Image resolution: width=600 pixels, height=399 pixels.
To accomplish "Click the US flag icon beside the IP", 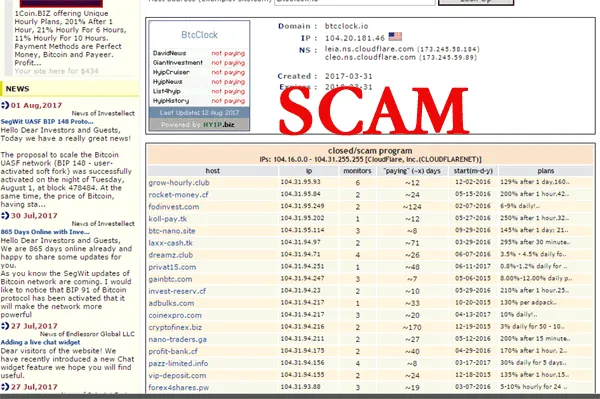I will tap(395, 37).
